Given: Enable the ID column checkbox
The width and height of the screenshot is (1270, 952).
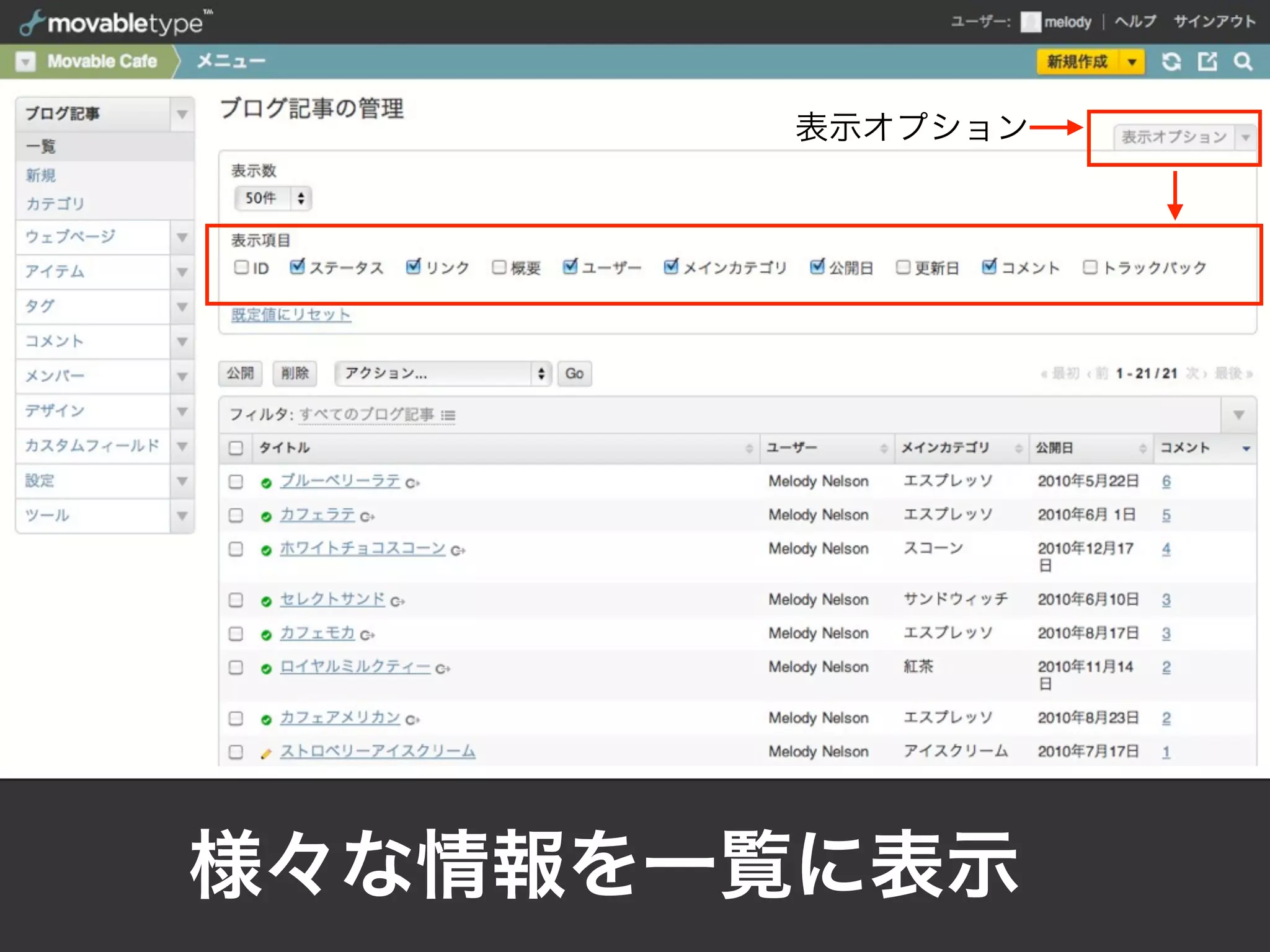Looking at the screenshot, I should pyautogui.click(x=241, y=267).
